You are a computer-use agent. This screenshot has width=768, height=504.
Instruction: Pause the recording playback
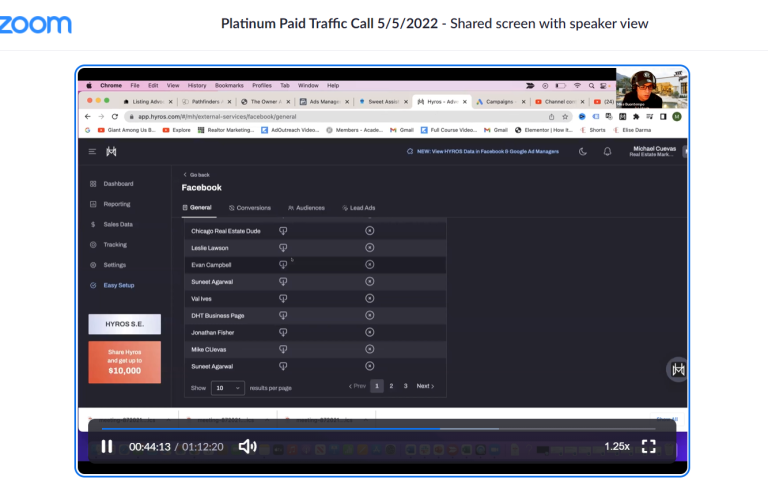click(107, 446)
